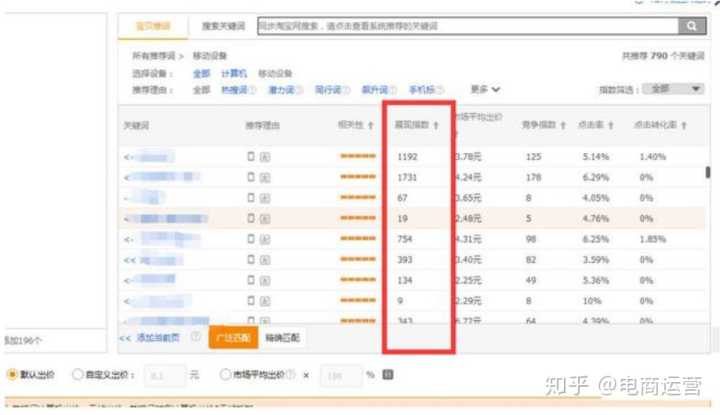Click the magnifier search button
This screenshot has height=415, width=720.
point(691,26)
